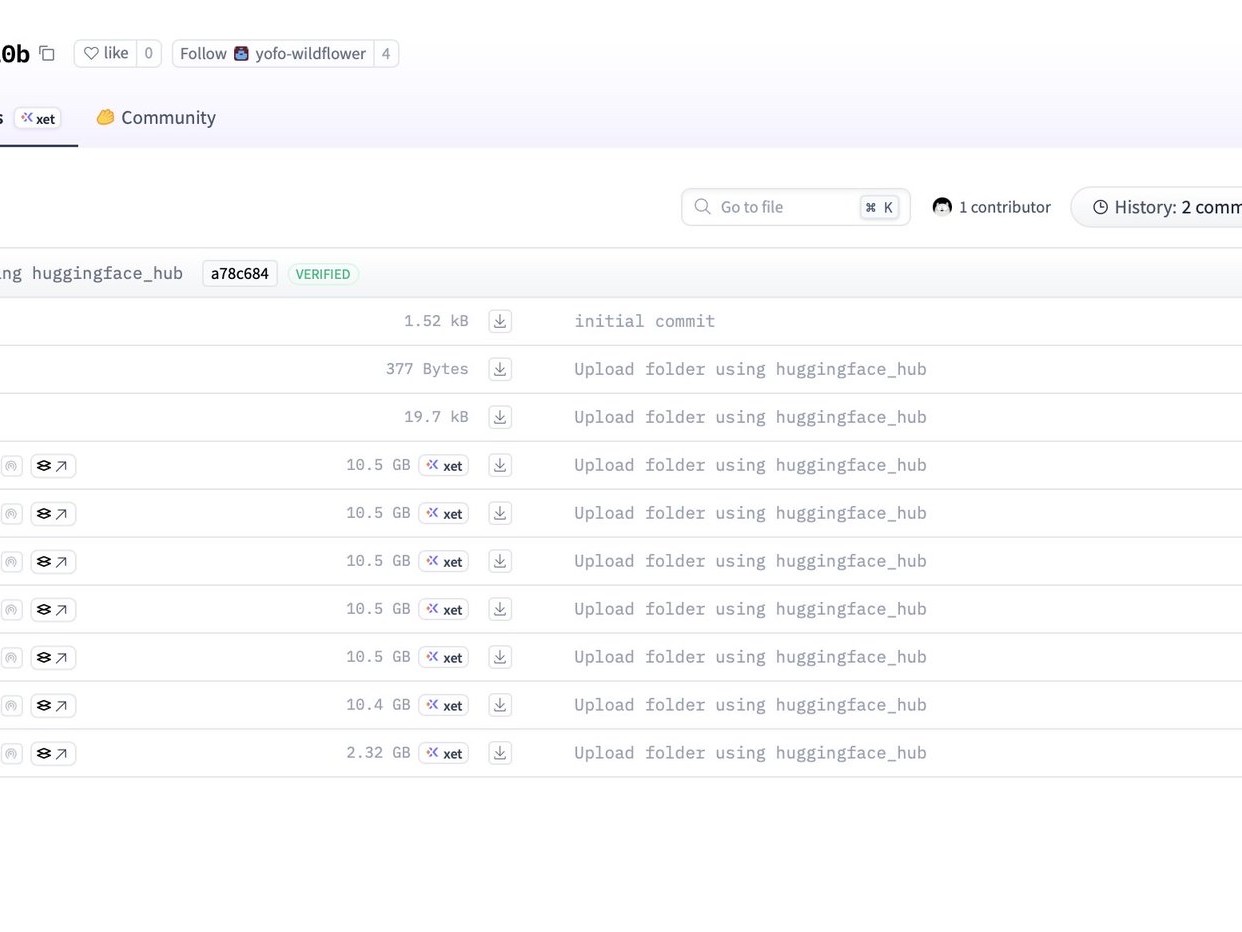1242x932 pixels.
Task: Open layers viewer icon on the 2.32 GB row
Action: (x=53, y=753)
